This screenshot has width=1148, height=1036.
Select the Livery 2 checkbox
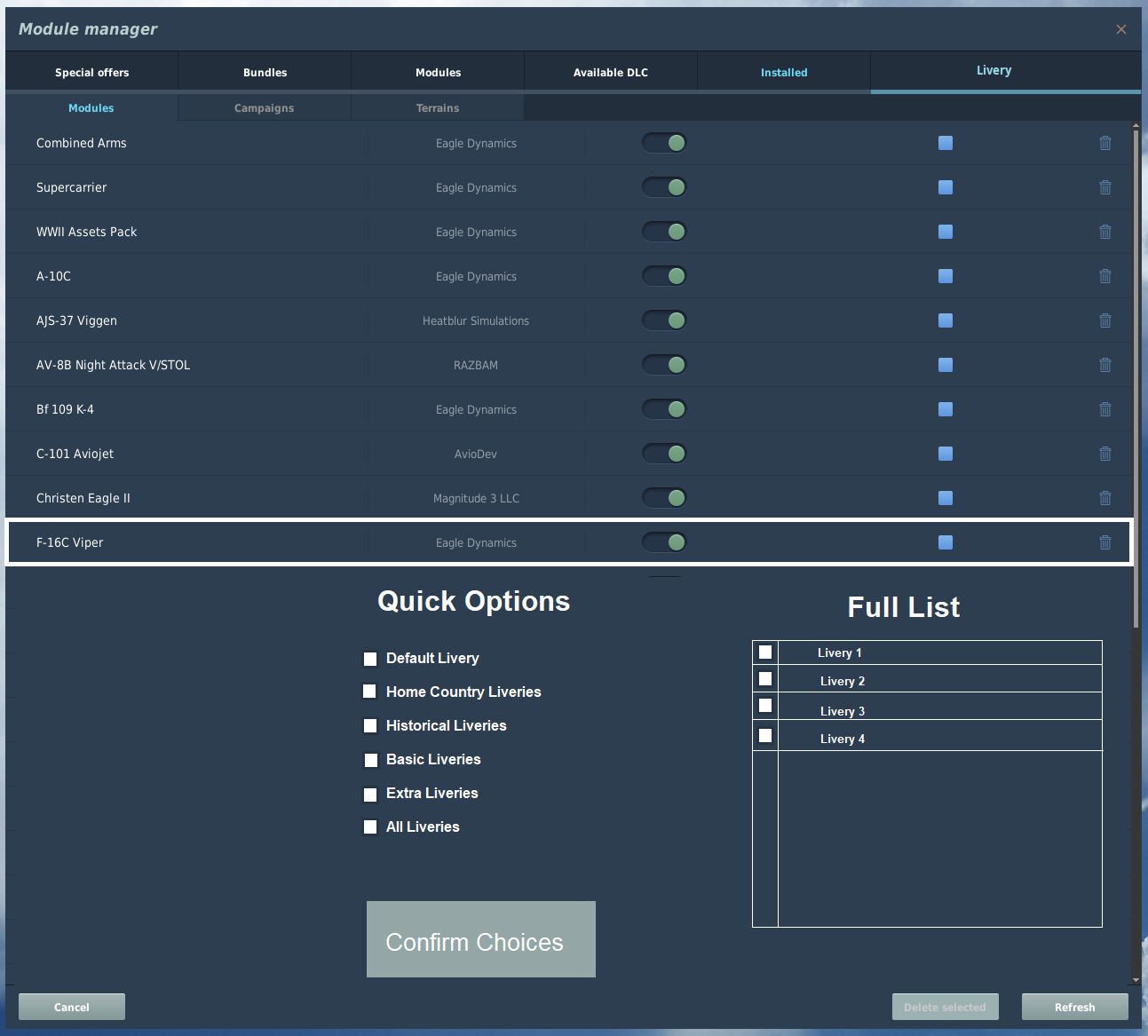(765, 678)
